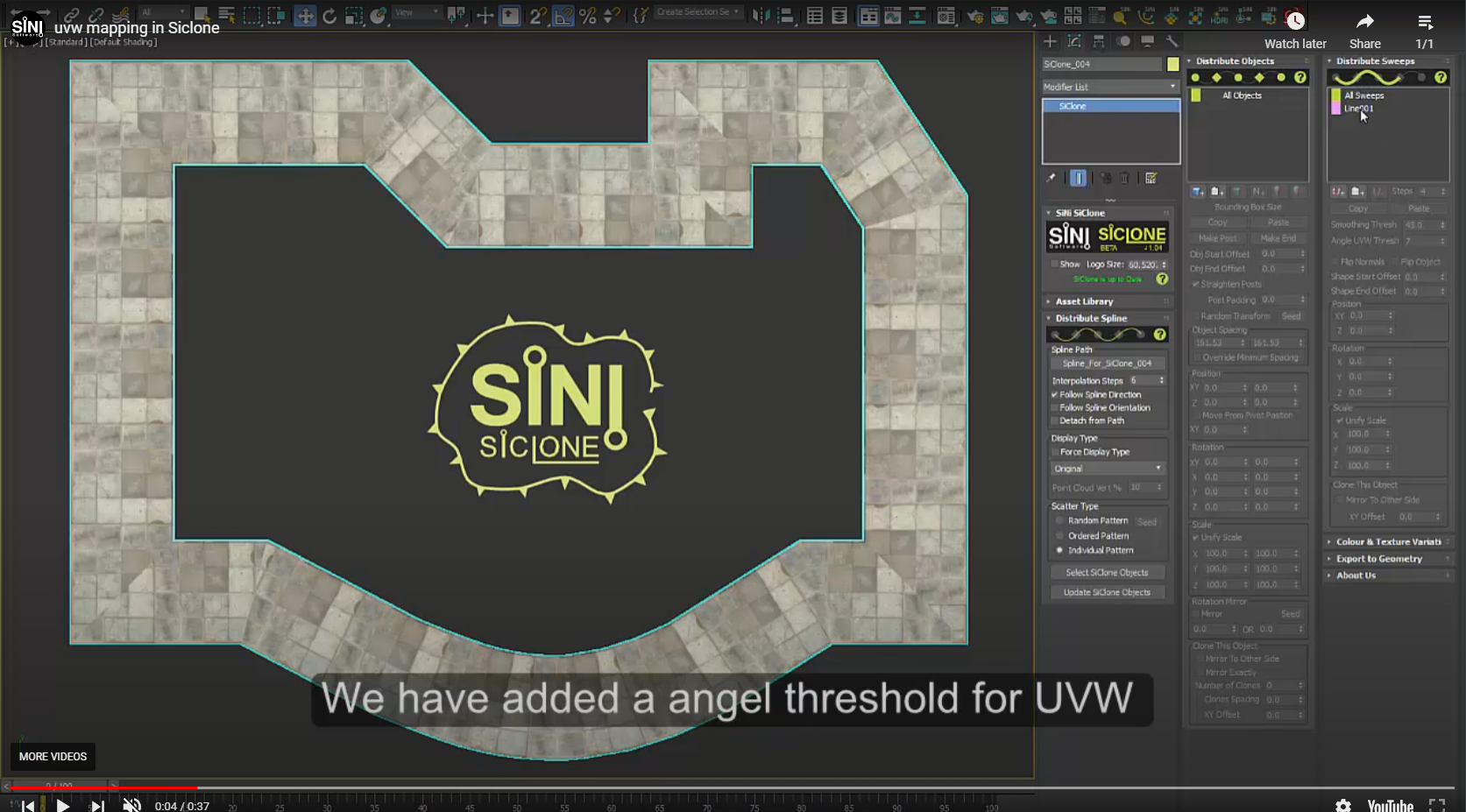The height and width of the screenshot is (812, 1466).
Task: Select All Objects list entry
Action: click(1242, 95)
